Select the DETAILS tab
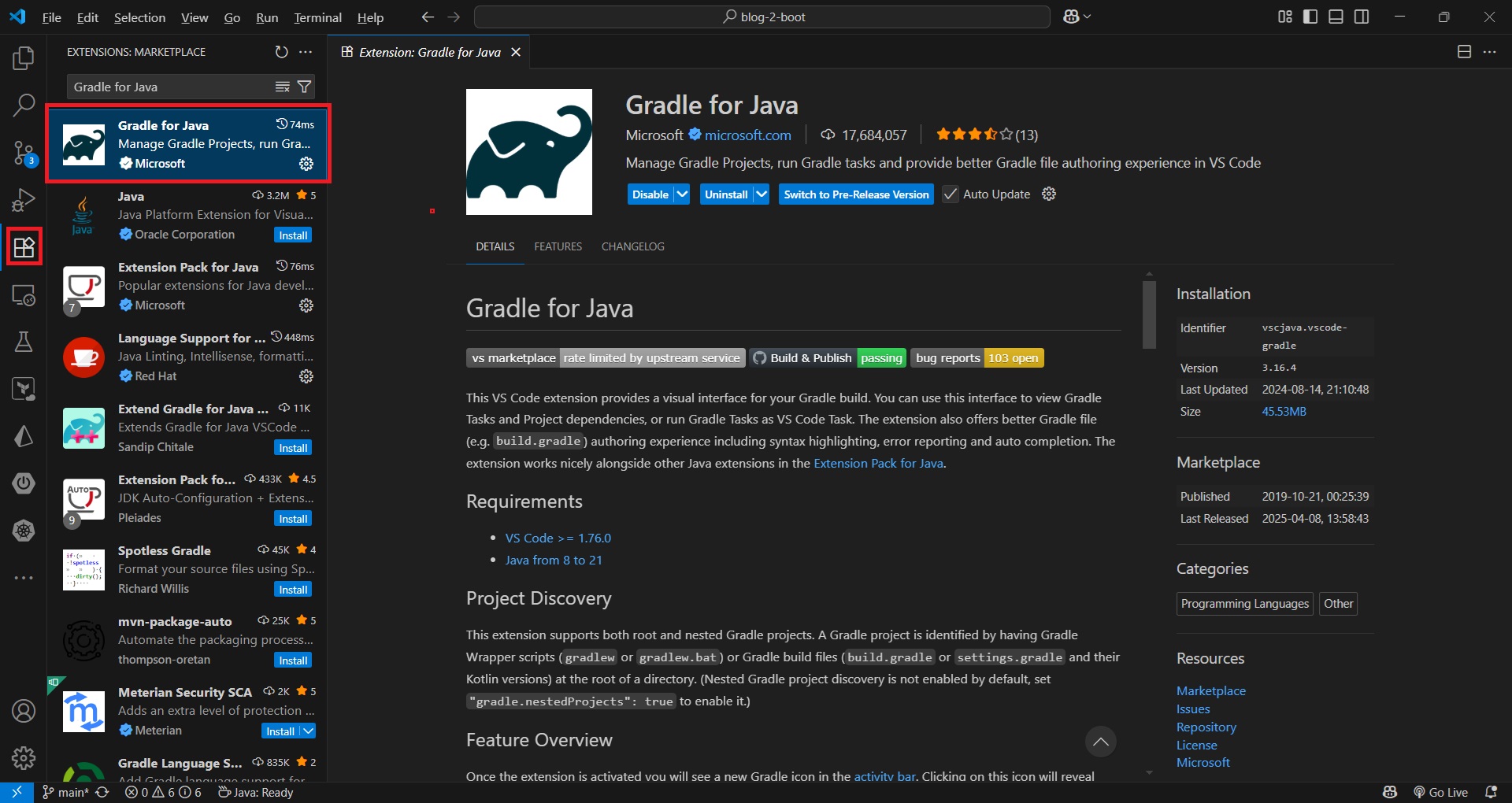Viewport: 1512px width, 803px height. click(495, 246)
